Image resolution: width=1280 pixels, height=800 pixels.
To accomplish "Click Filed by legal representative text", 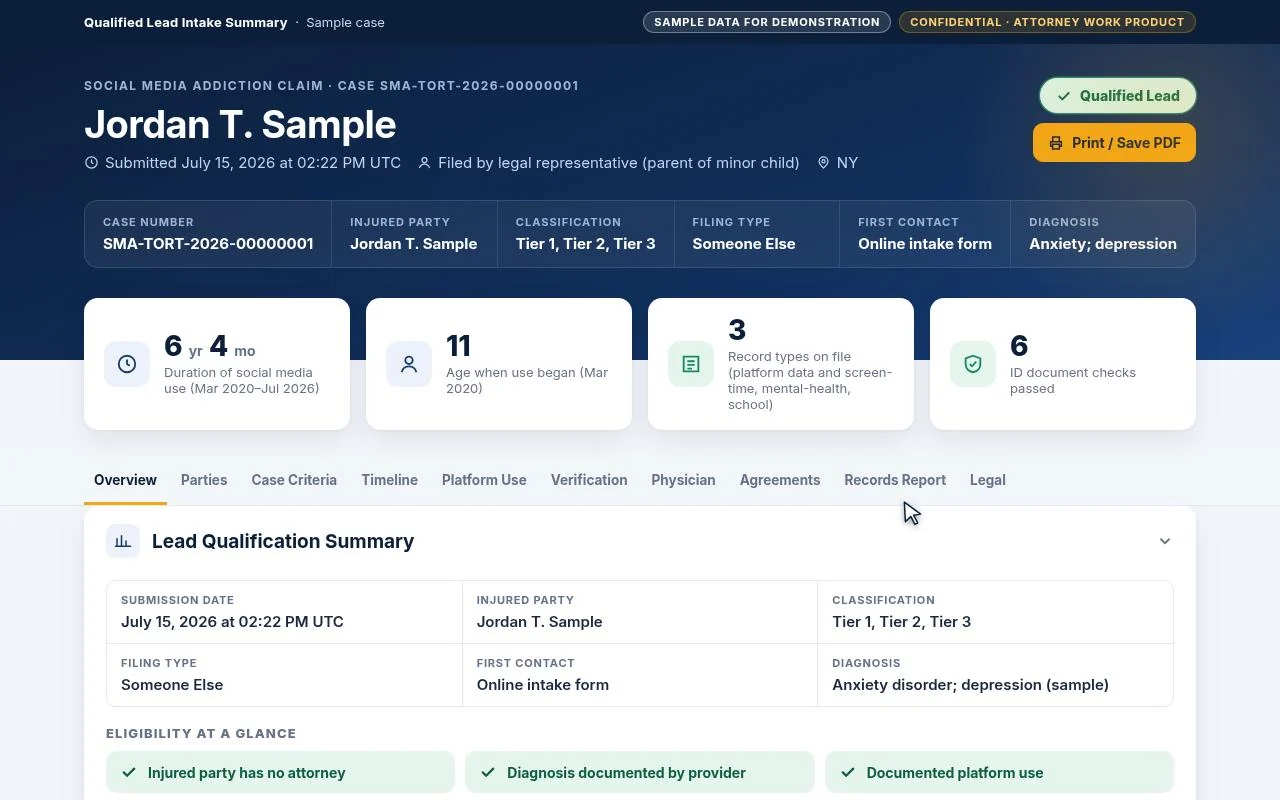I will 618,163.
